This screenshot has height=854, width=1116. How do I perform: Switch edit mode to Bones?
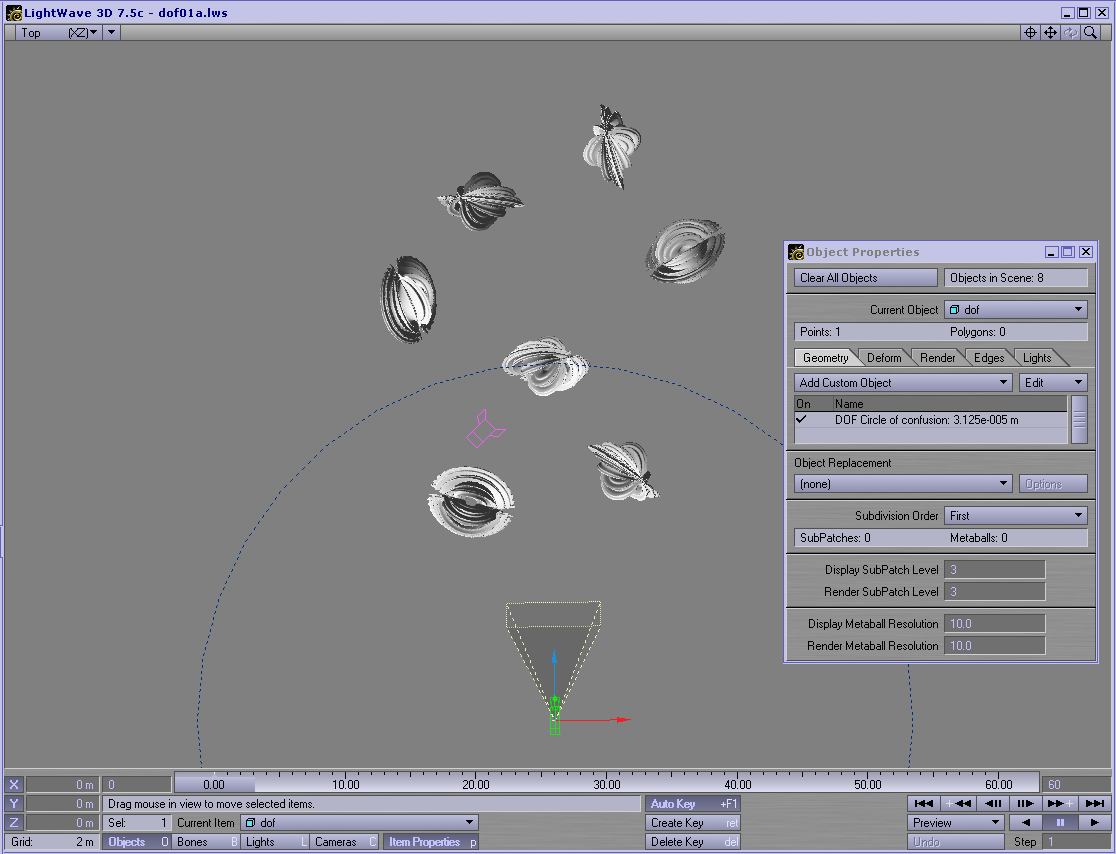click(x=206, y=842)
